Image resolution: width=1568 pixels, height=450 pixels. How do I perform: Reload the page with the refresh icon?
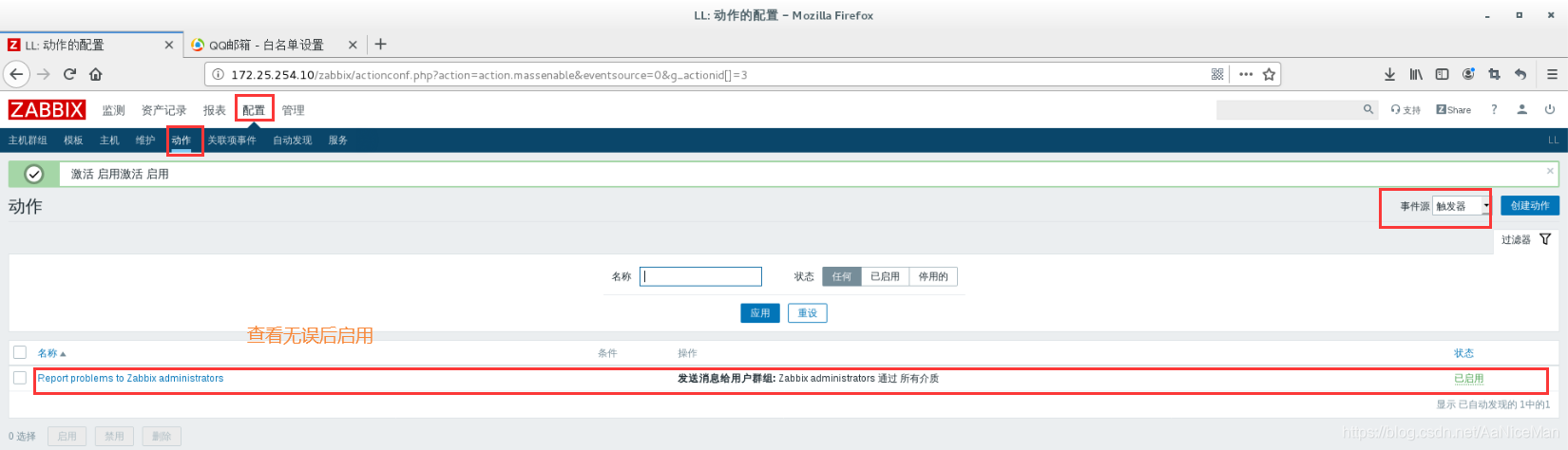[69, 74]
